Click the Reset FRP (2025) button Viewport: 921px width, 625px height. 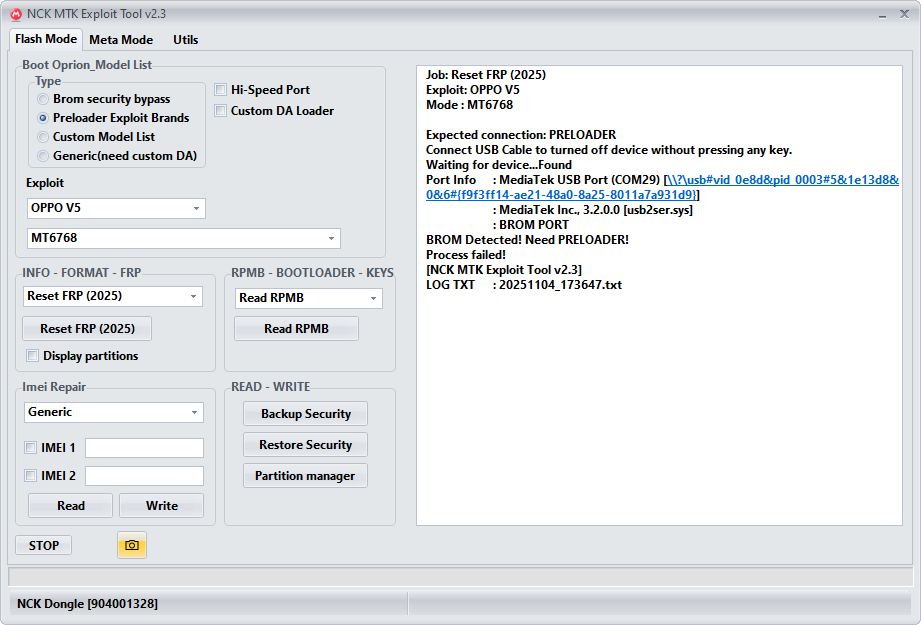[87, 328]
